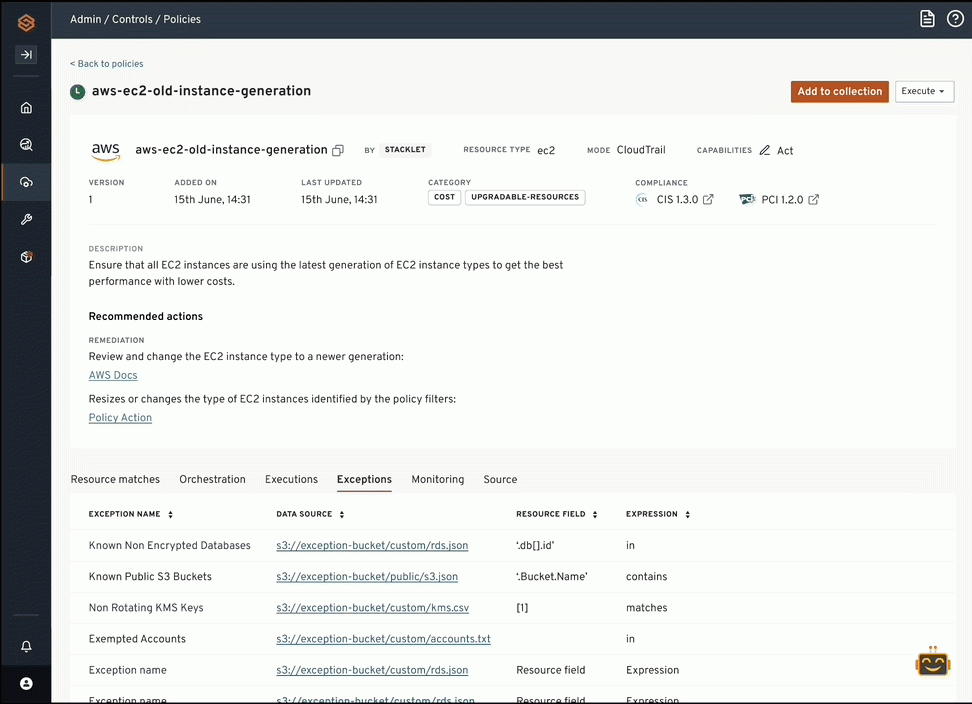Expand the sidebar with the arrow icon

(x=26, y=55)
